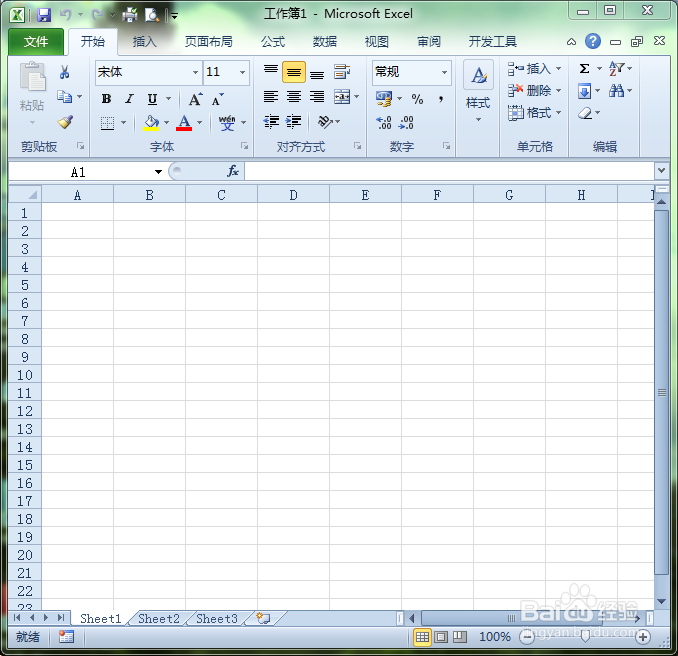This screenshot has height=656, width=678.
Task: Click the Copy icon
Action: (x=64, y=96)
